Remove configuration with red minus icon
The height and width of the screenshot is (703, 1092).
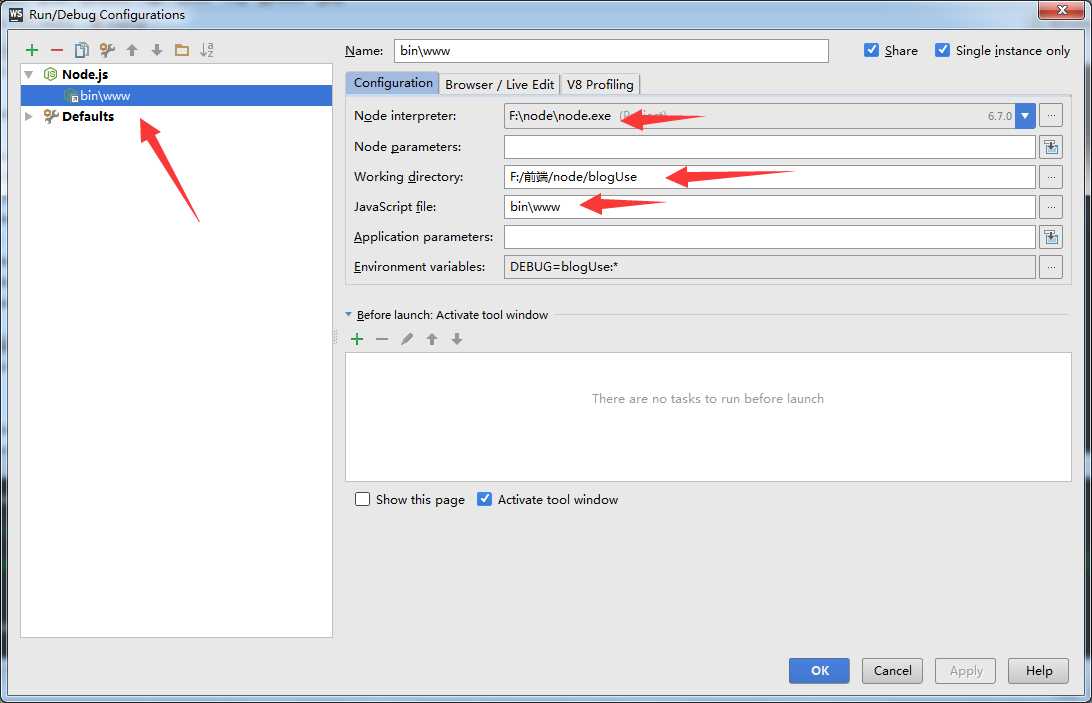pos(57,50)
